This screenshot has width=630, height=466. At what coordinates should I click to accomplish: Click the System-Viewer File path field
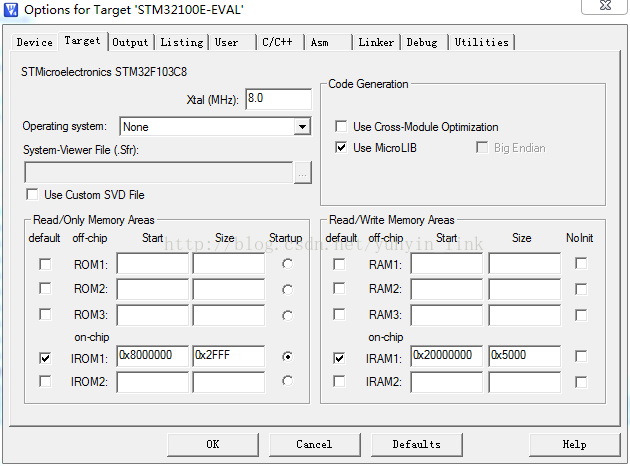tap(159, 173)
